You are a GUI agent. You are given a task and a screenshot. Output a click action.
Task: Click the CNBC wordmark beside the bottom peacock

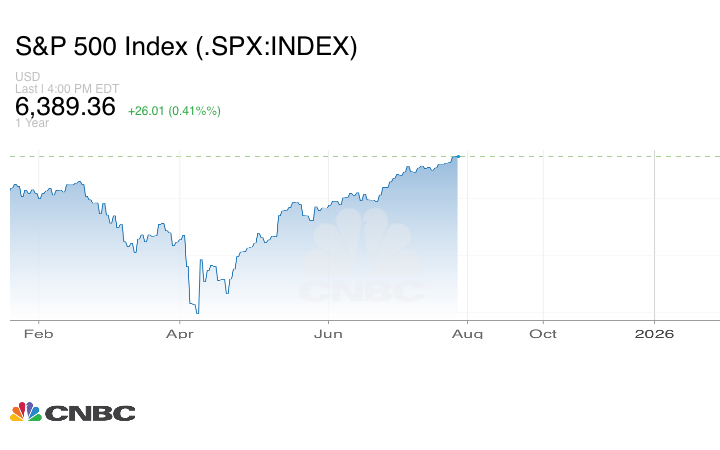click(x=90, y=413)
